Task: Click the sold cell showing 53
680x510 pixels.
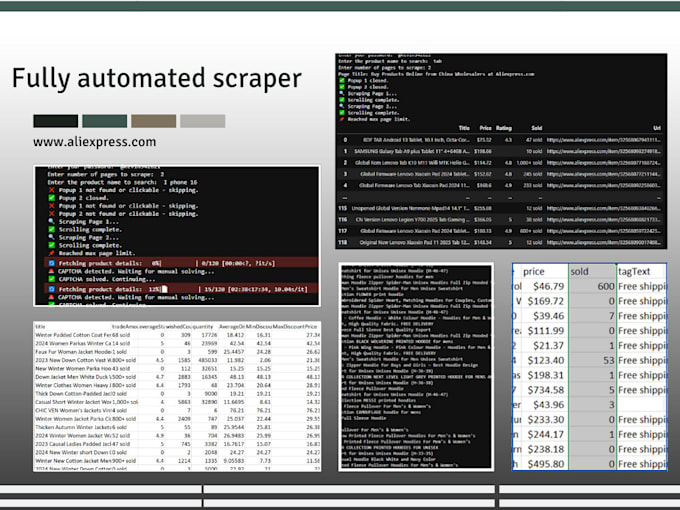Action: pyautogui.click(x=592, y=360)
